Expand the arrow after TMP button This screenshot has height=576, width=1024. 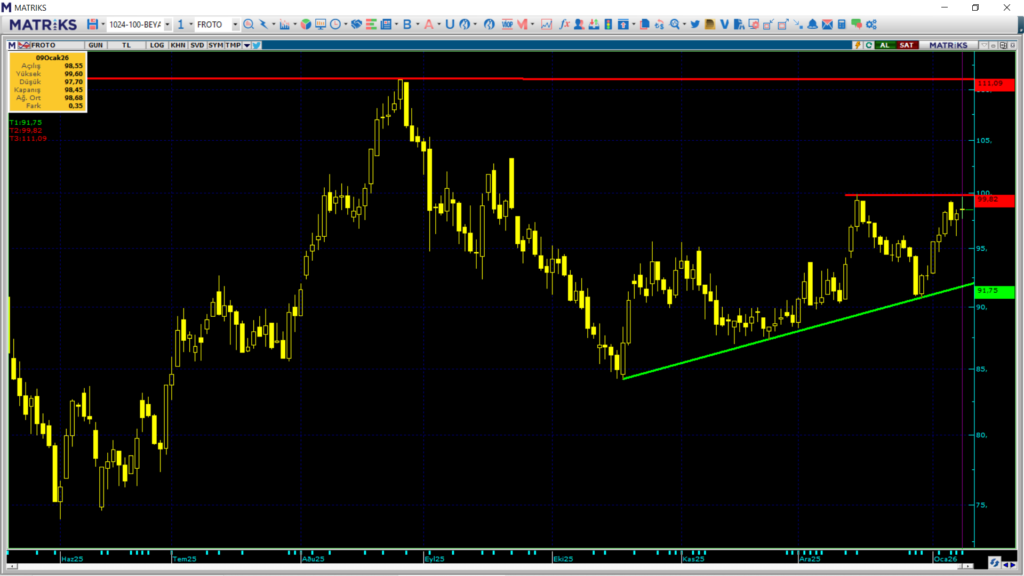click(246, 45)
